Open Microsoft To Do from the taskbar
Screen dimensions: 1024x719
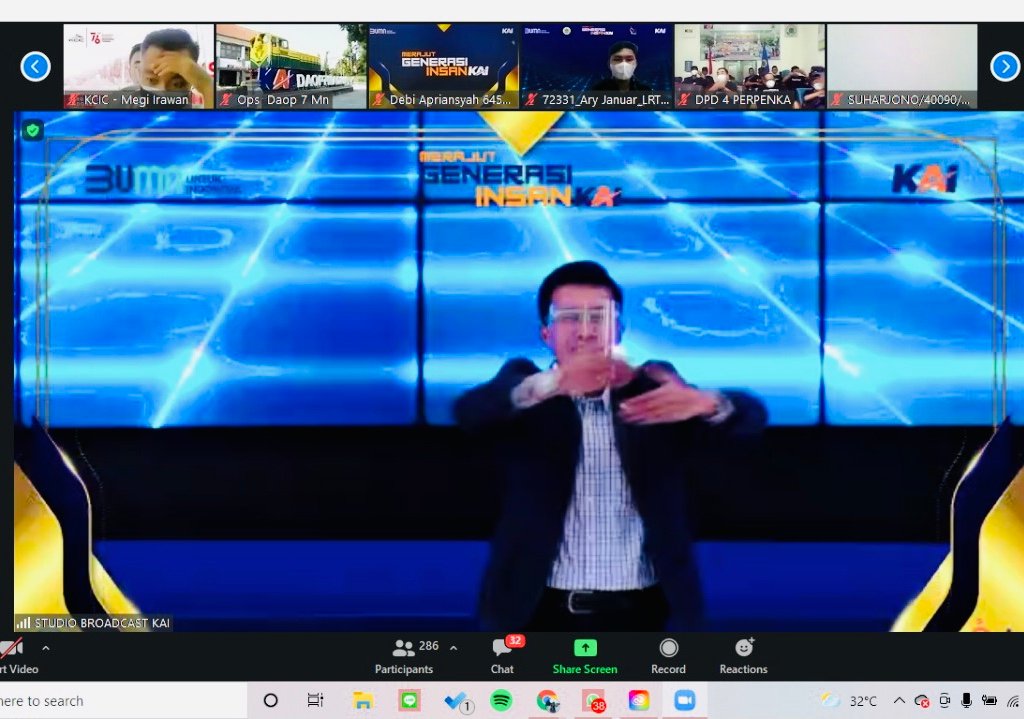(x=456, y=701)
